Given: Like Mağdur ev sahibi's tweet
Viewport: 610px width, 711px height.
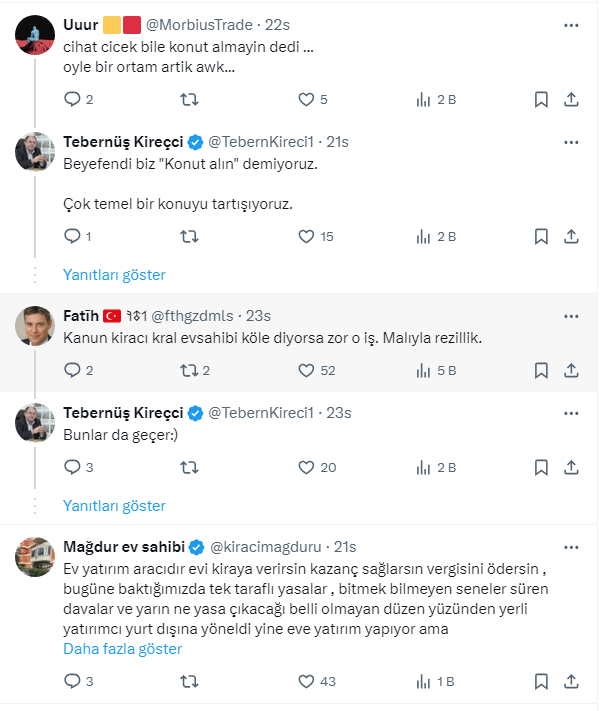Looking at the screenshot, I should click(307, 682).
